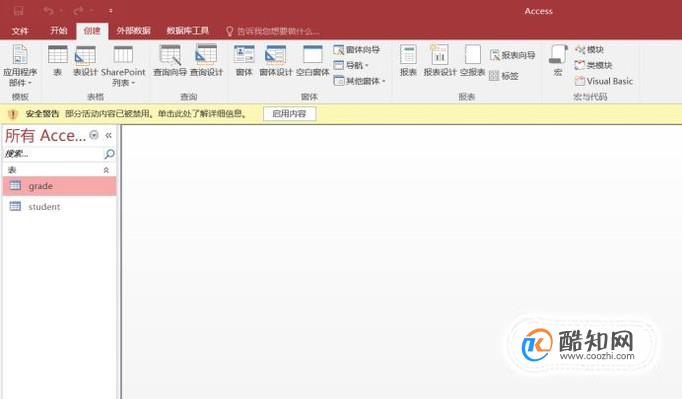Click the 启用内容 (Enable Content) button
682x399 pixels.
coord(289,114)
